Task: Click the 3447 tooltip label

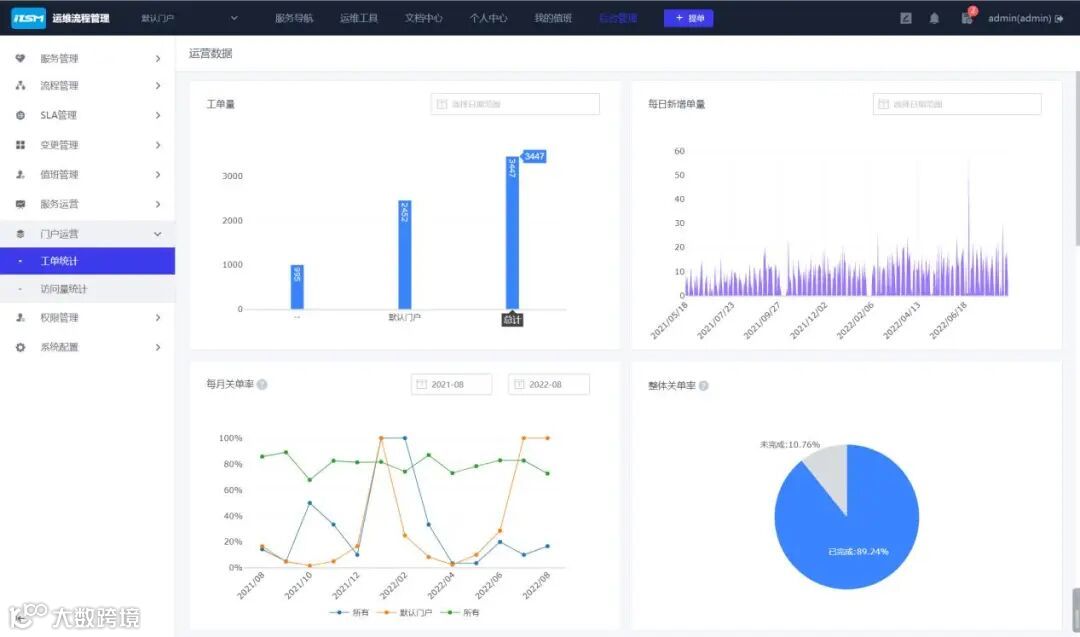Action: 534,156
